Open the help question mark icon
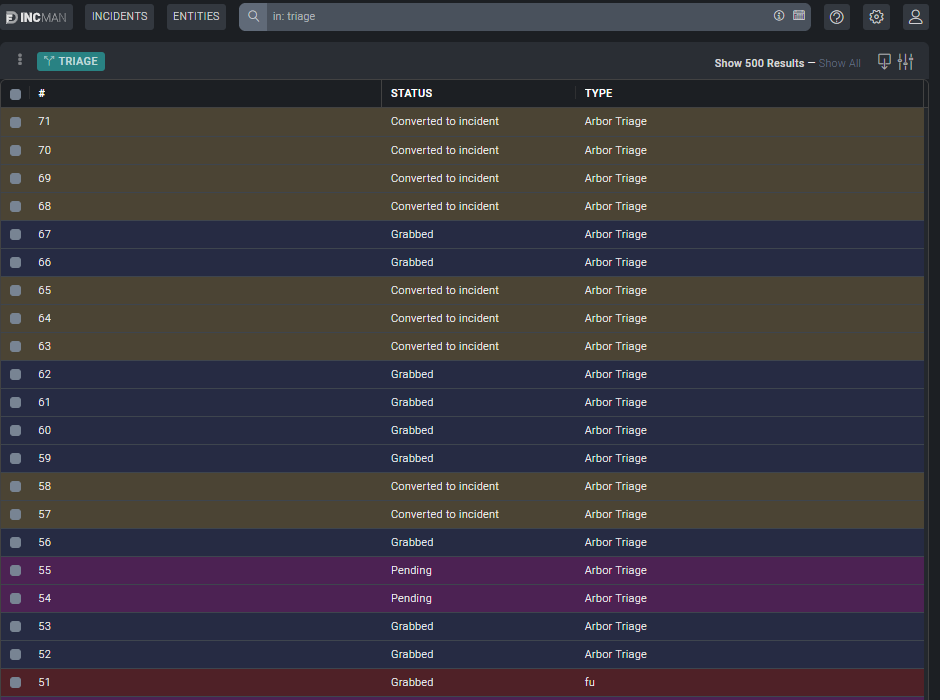The height and width of the screenshot is (700, 940). pyautogui.click(x=837, y=17)
